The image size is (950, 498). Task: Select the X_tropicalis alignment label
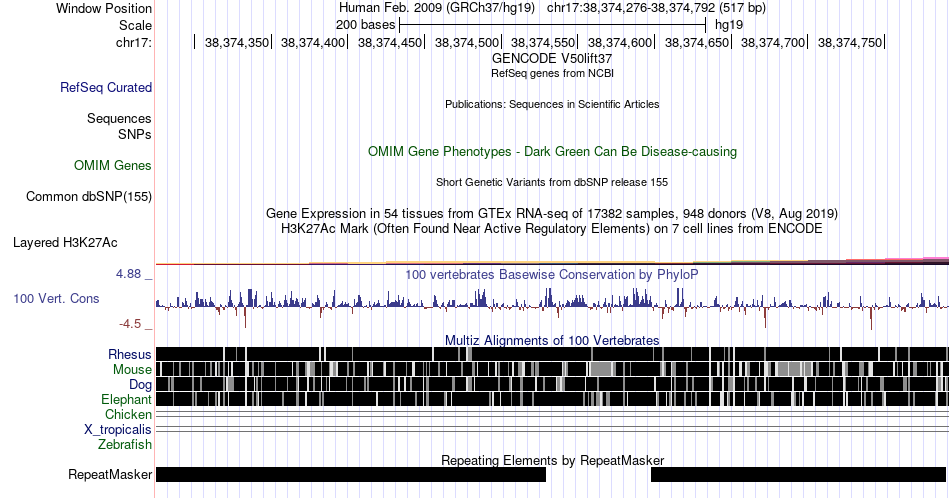pyautogui.click(x=118, y=430)
